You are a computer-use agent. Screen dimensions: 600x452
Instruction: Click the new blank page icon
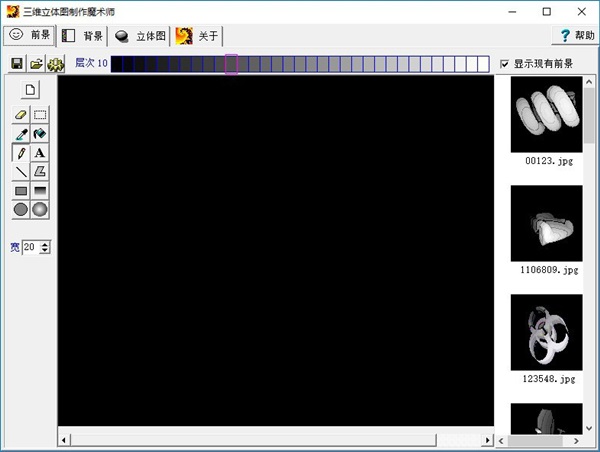(x=30, y=90)
